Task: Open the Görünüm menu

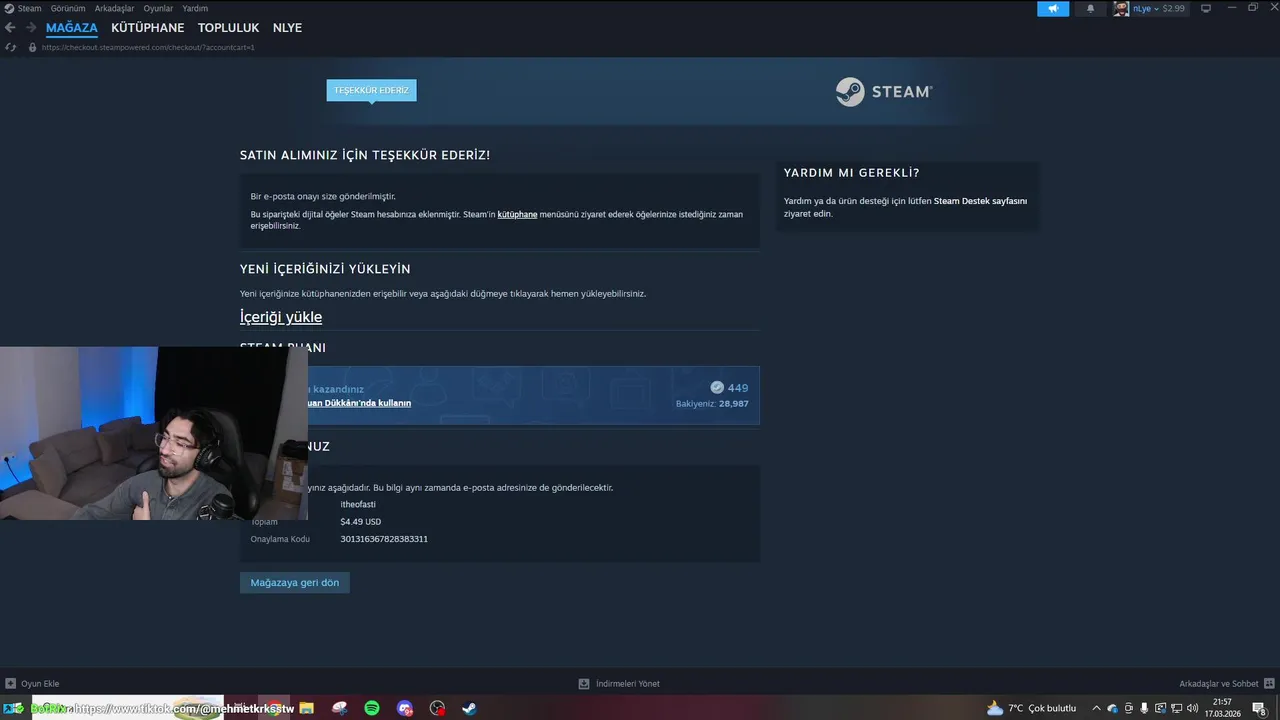Action: click(68, 8)
